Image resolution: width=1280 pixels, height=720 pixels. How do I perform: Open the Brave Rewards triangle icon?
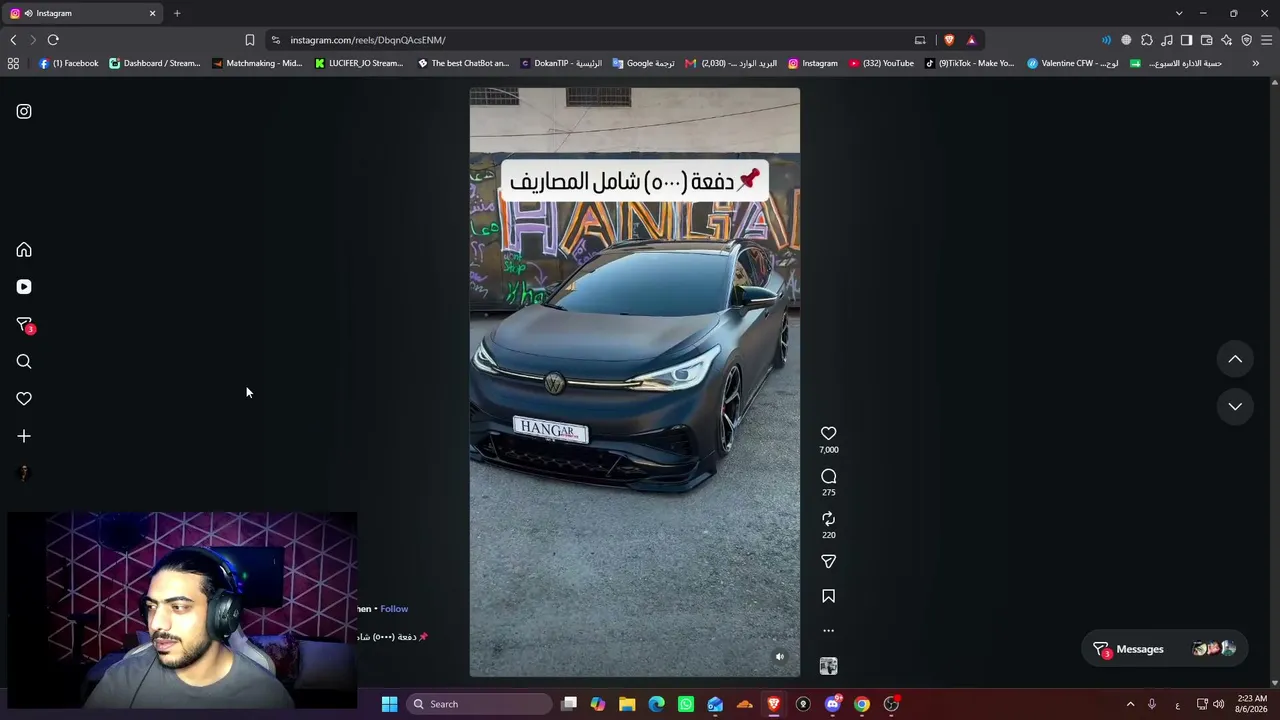coord(971,40)
